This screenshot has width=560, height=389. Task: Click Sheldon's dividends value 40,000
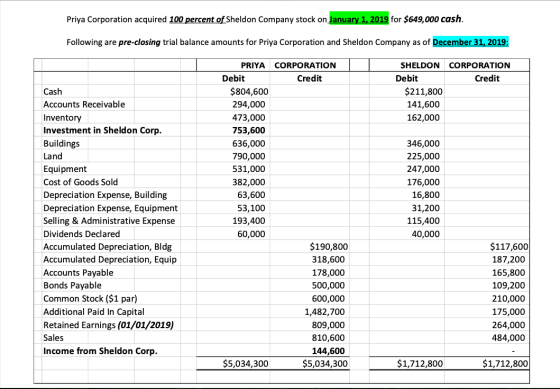pos(426,234)
